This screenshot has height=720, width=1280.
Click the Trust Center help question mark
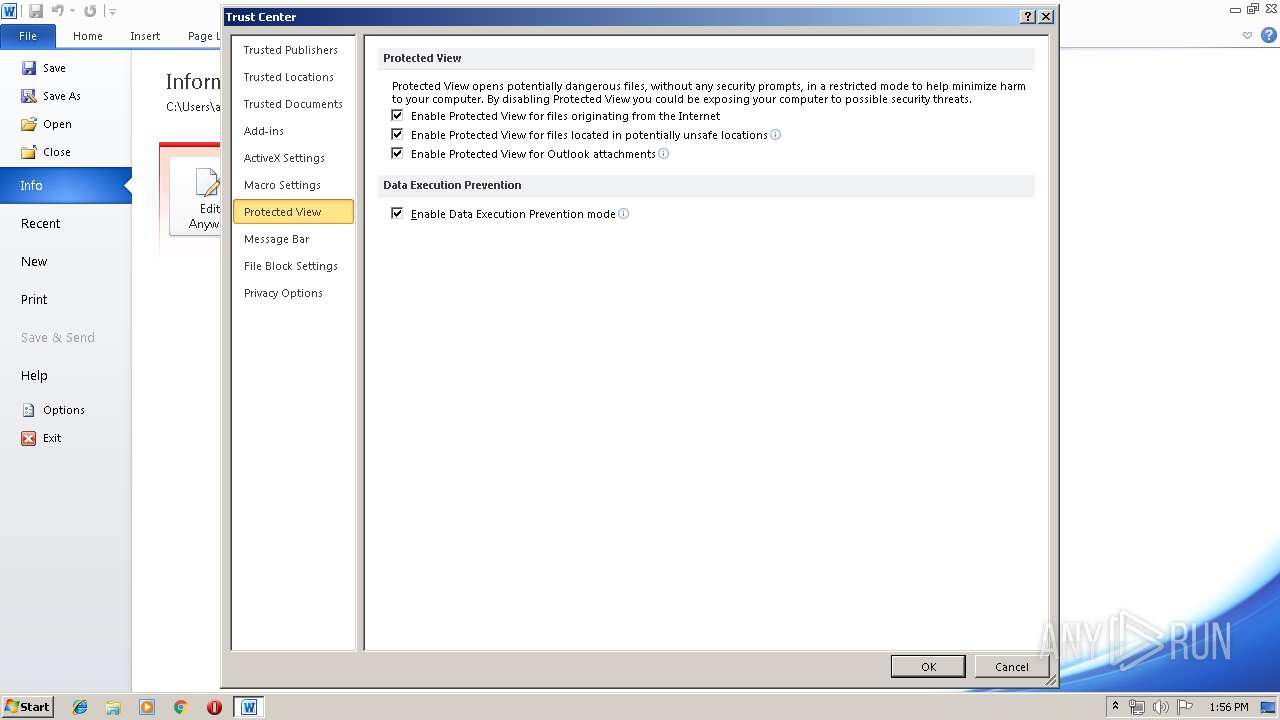click(x=1028, y=17)
